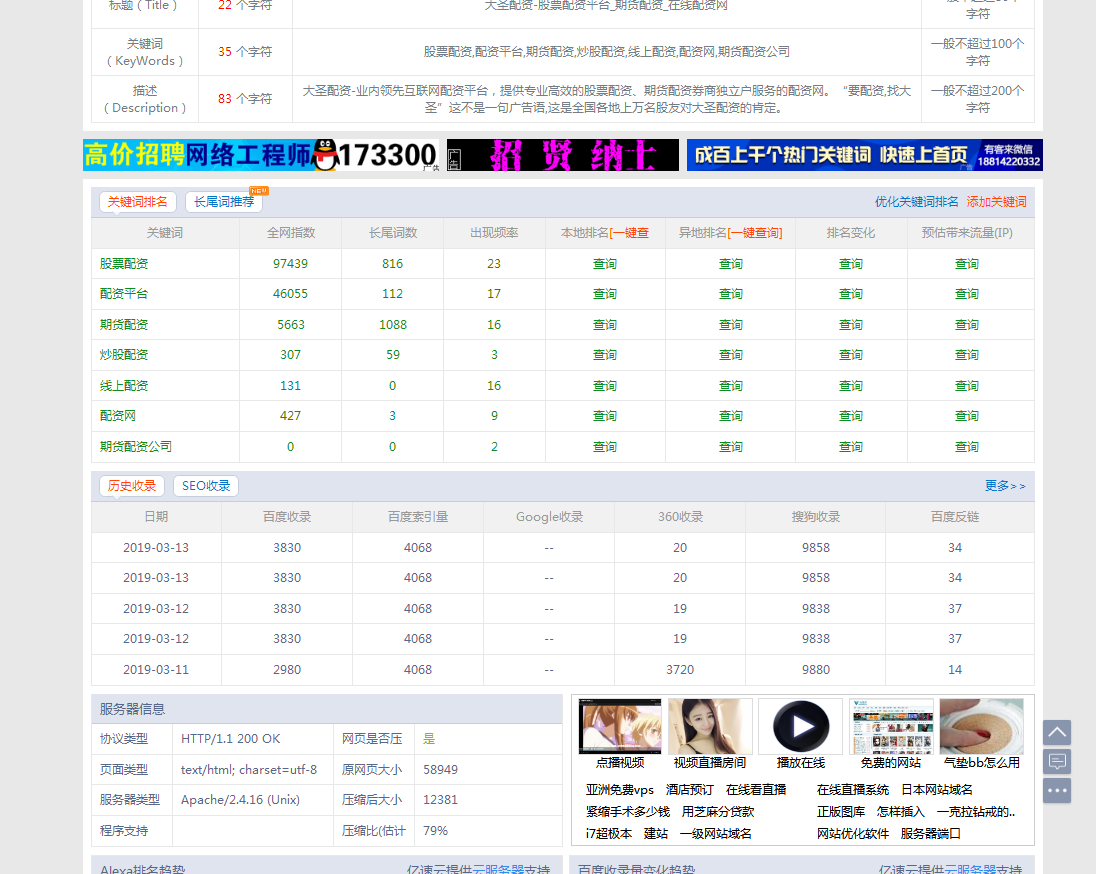Viewport: 1096px width, 874px height.
Task: Click 云服务器 link under Alexa排名趋势
Action: tap(498, 869)
